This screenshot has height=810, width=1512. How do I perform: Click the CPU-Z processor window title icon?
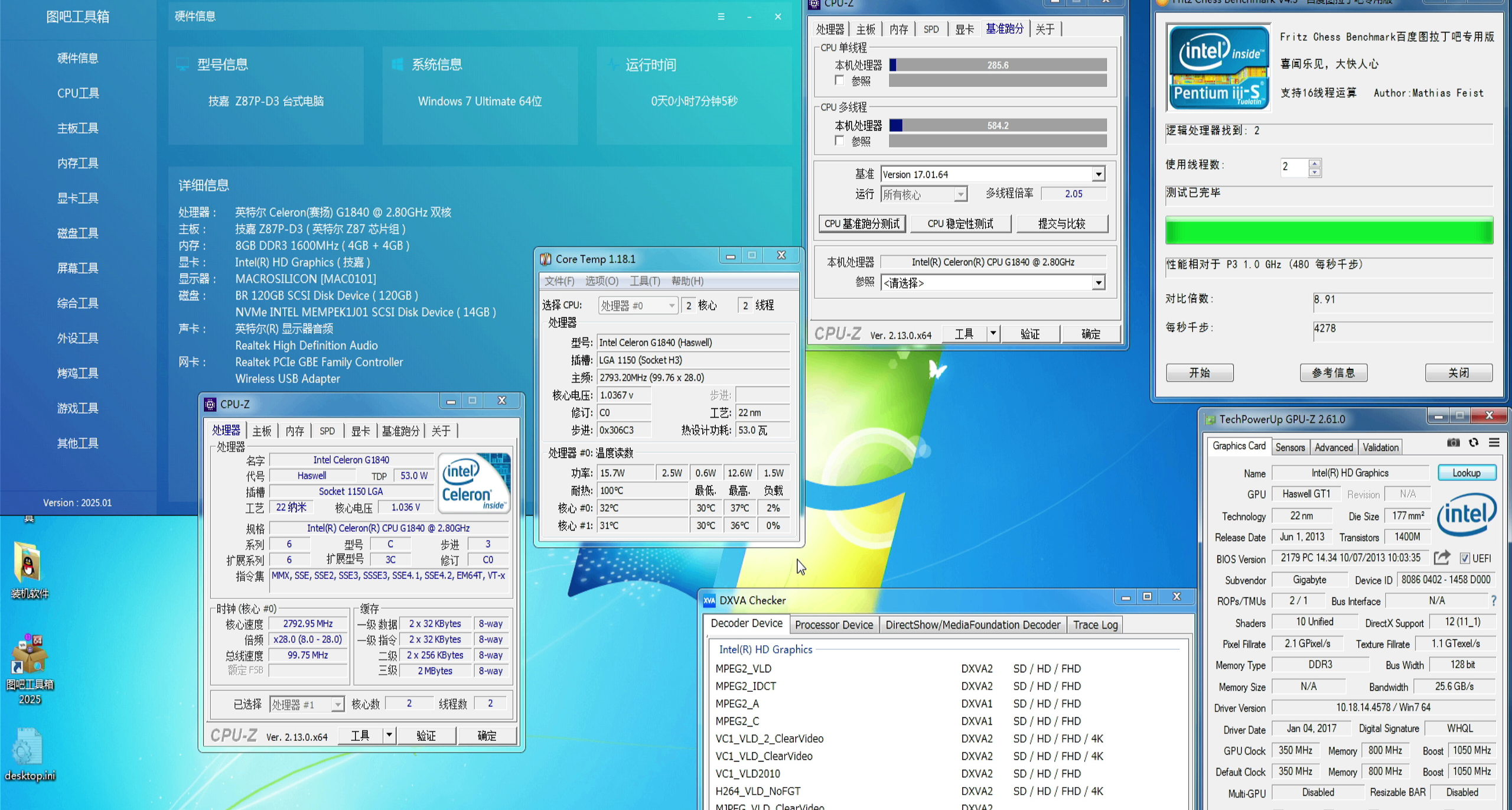(x=210, y=404)
